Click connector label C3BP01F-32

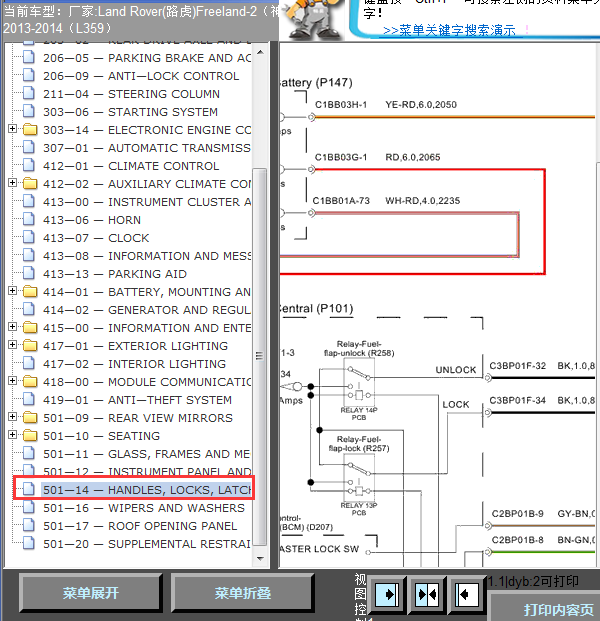pyautogui.click(x=518, y=366)
